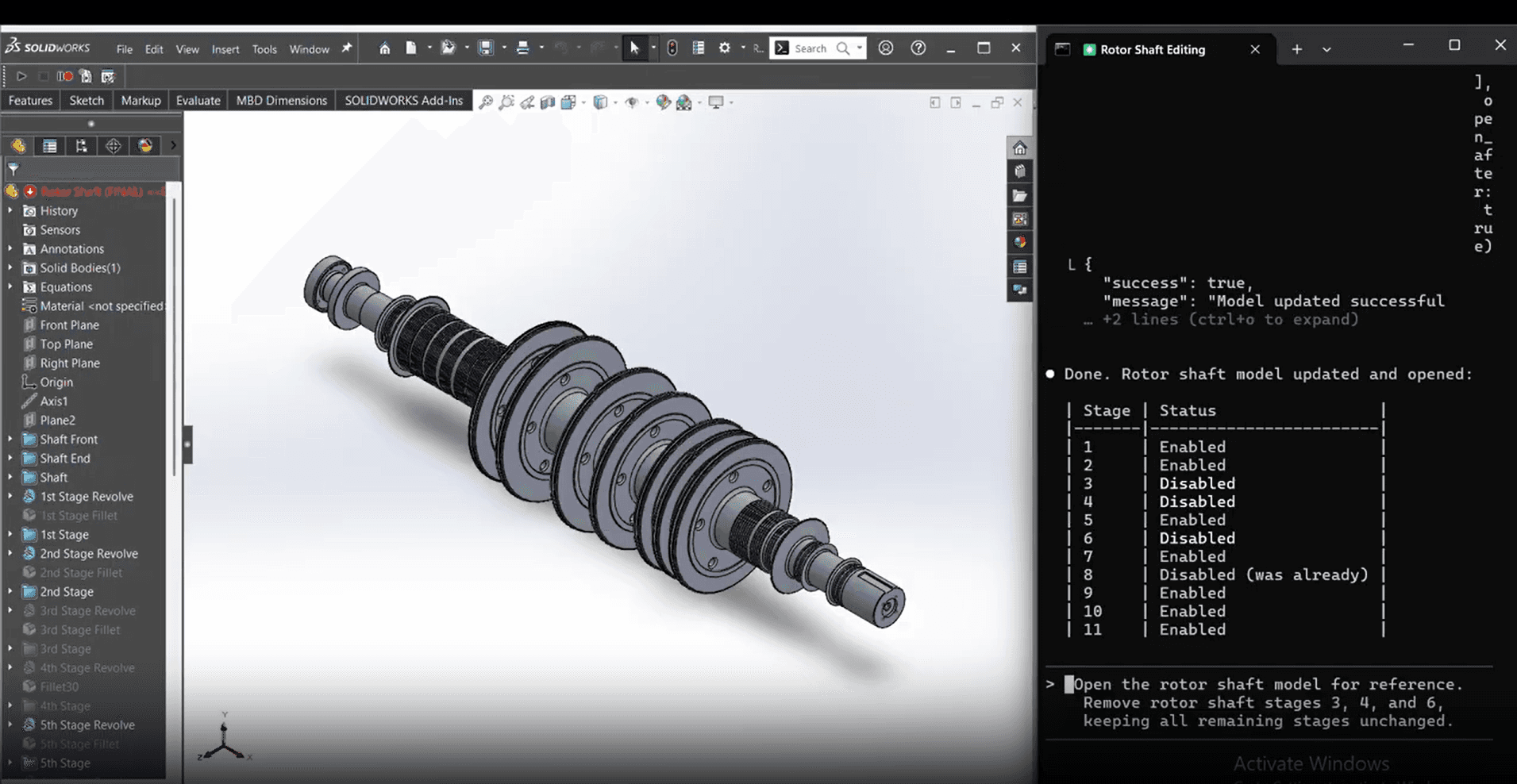Switch to DisplayManager color ball tab
This screenshot has height=784, width=1517.
[144, 146]
